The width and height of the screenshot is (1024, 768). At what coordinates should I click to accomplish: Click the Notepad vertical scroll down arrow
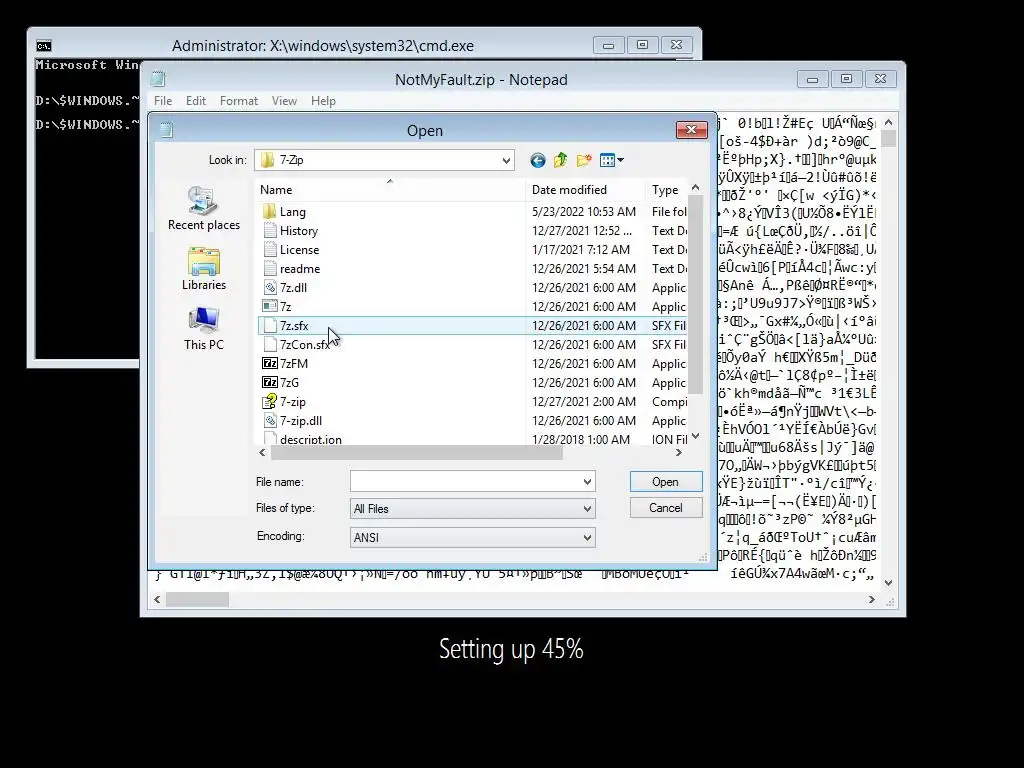(x=888, y=583)
